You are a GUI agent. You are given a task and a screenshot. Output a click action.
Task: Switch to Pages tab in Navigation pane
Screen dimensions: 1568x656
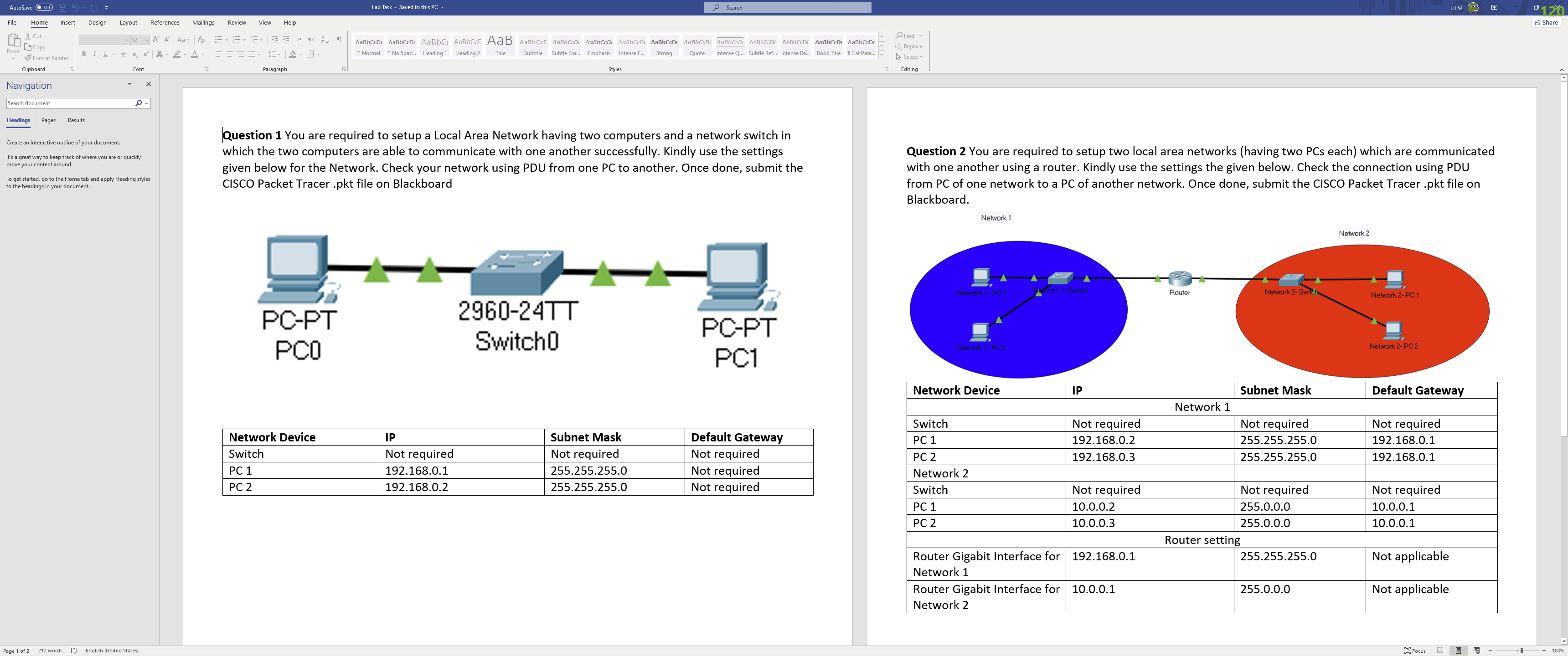(48, 120)
